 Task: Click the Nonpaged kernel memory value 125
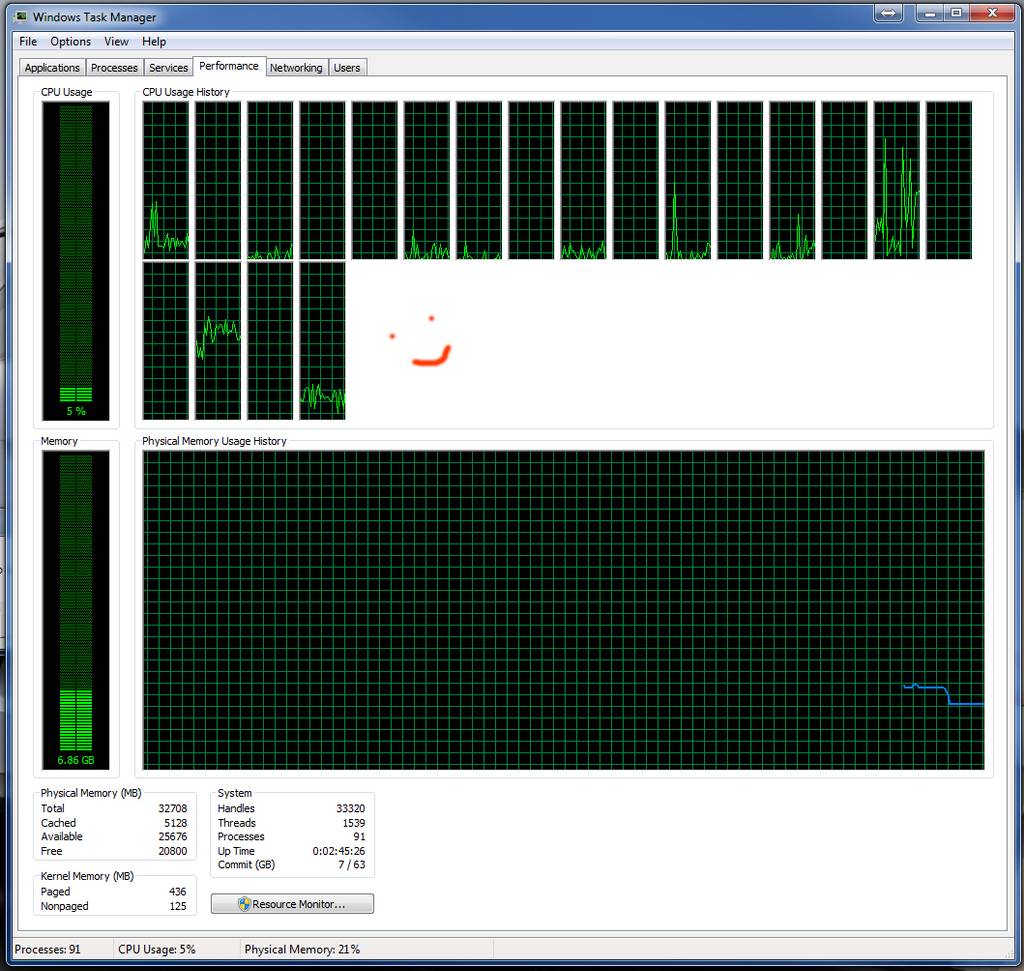pos(178,906)
